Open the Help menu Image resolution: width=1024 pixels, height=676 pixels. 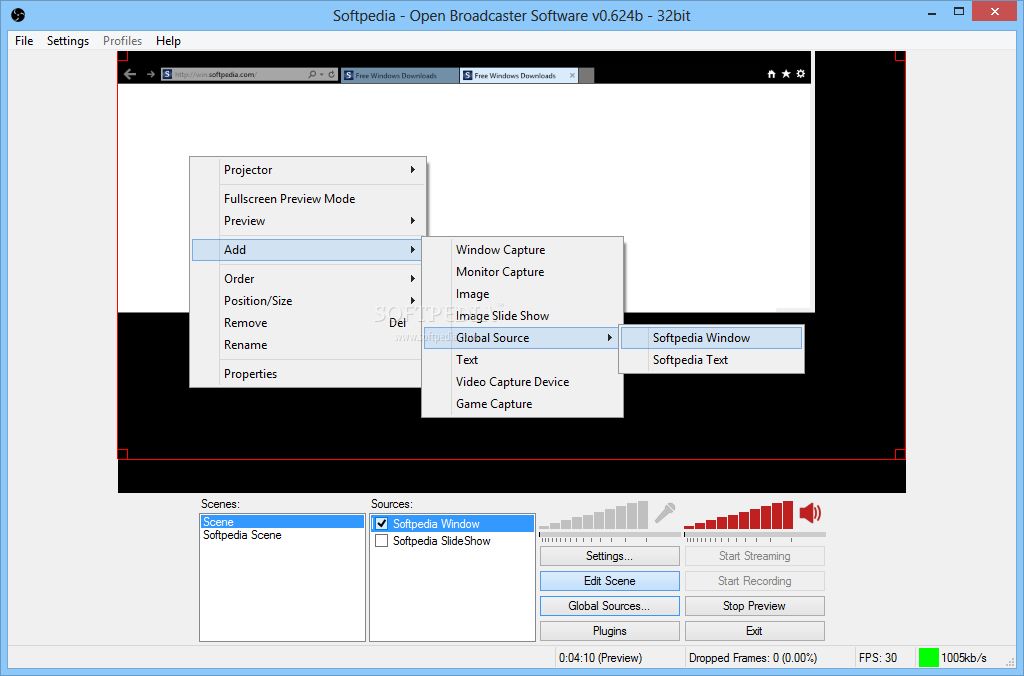coord(168,40)
